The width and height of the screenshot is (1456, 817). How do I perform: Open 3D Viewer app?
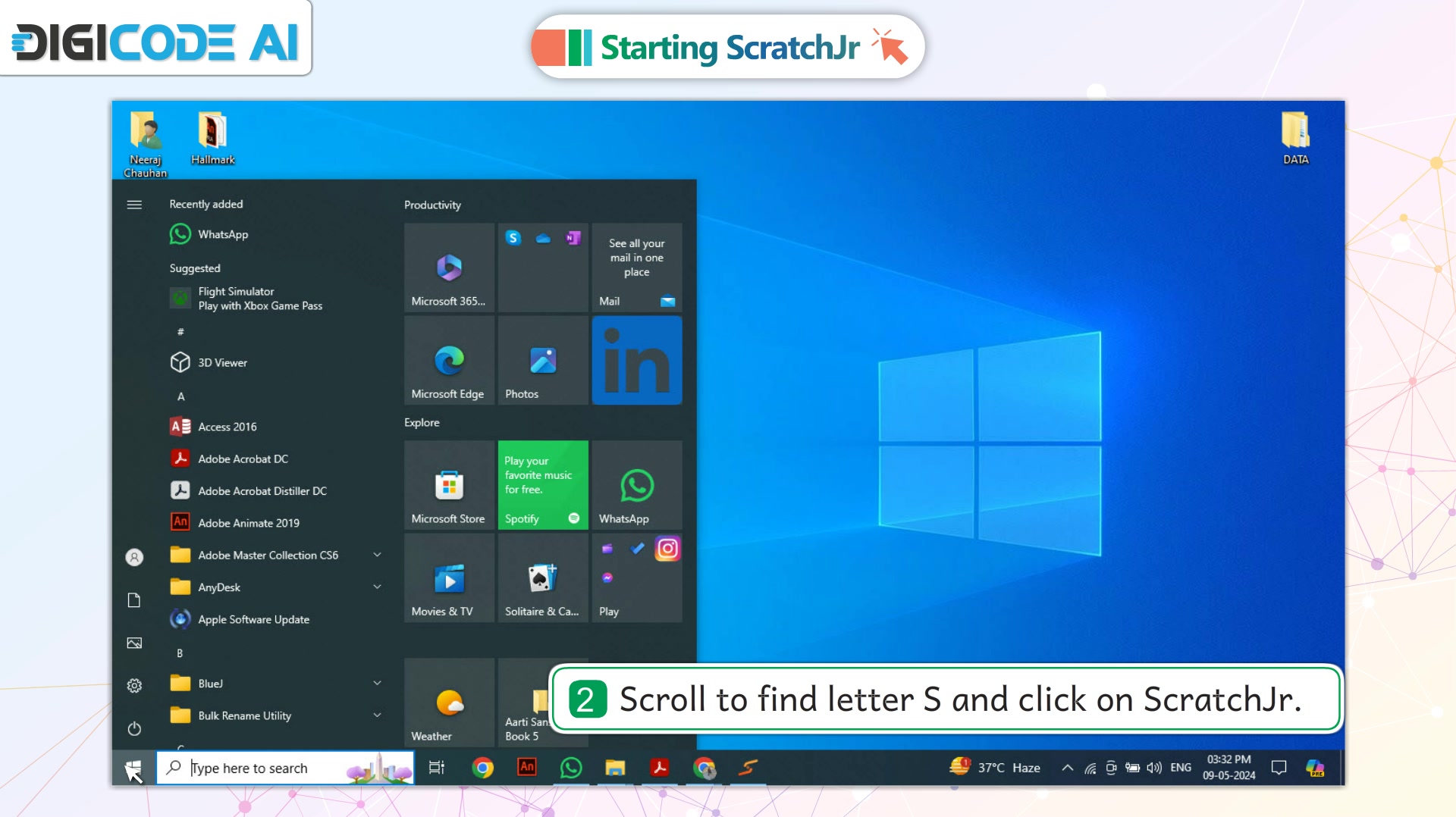(209, 362)
